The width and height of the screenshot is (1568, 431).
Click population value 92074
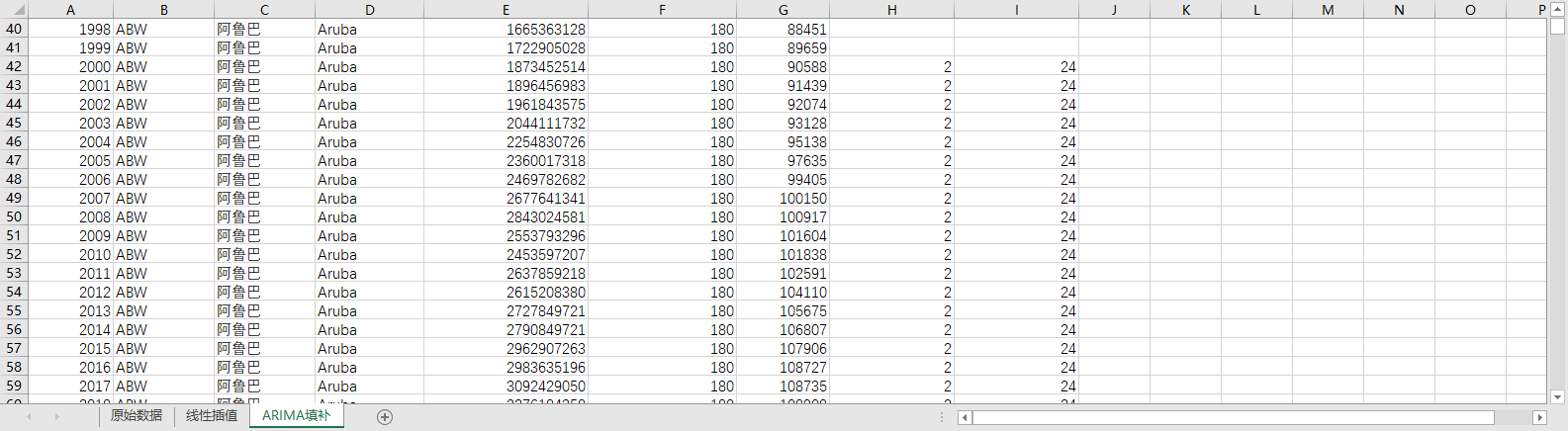(783, 104)
